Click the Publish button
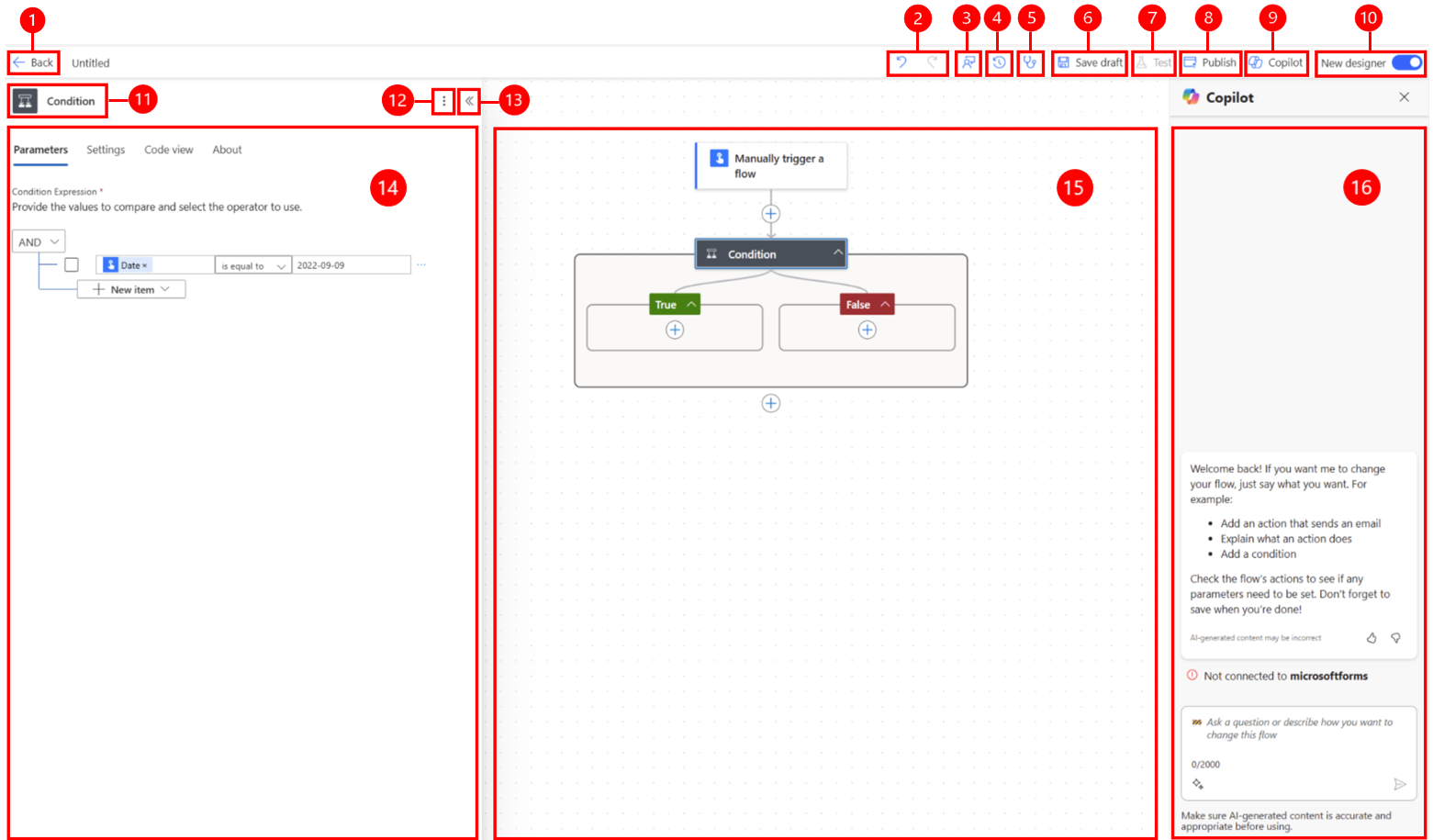1433x840 pixels. [1210, 62]
